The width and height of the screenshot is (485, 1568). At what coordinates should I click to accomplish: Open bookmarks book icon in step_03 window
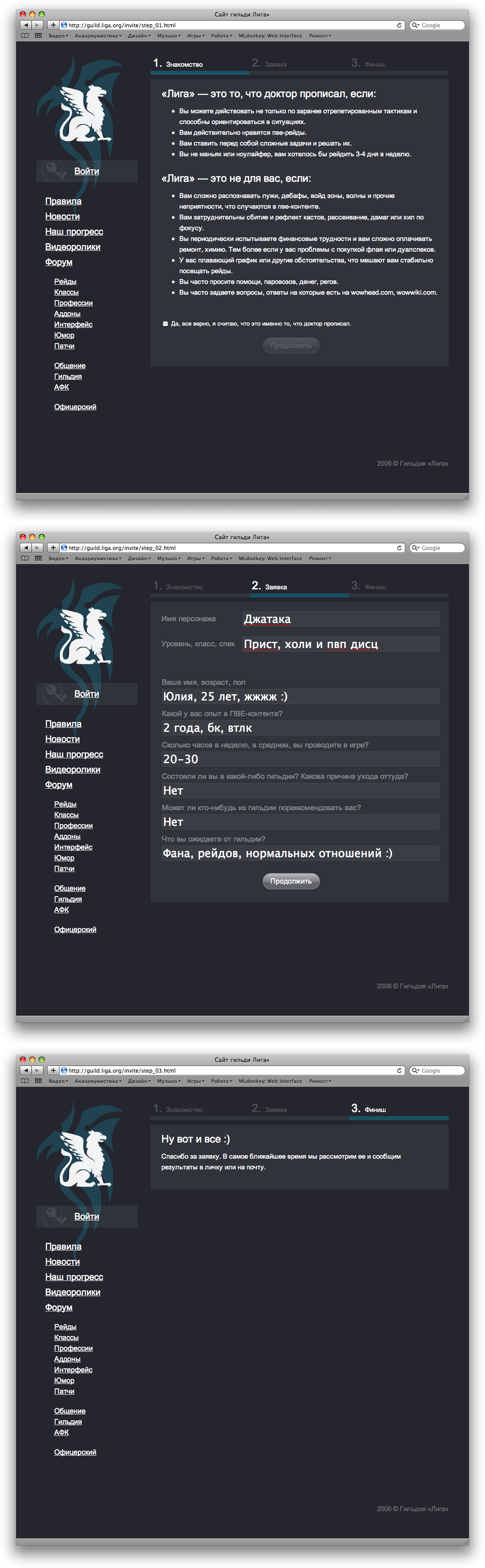coord(25,1081)
